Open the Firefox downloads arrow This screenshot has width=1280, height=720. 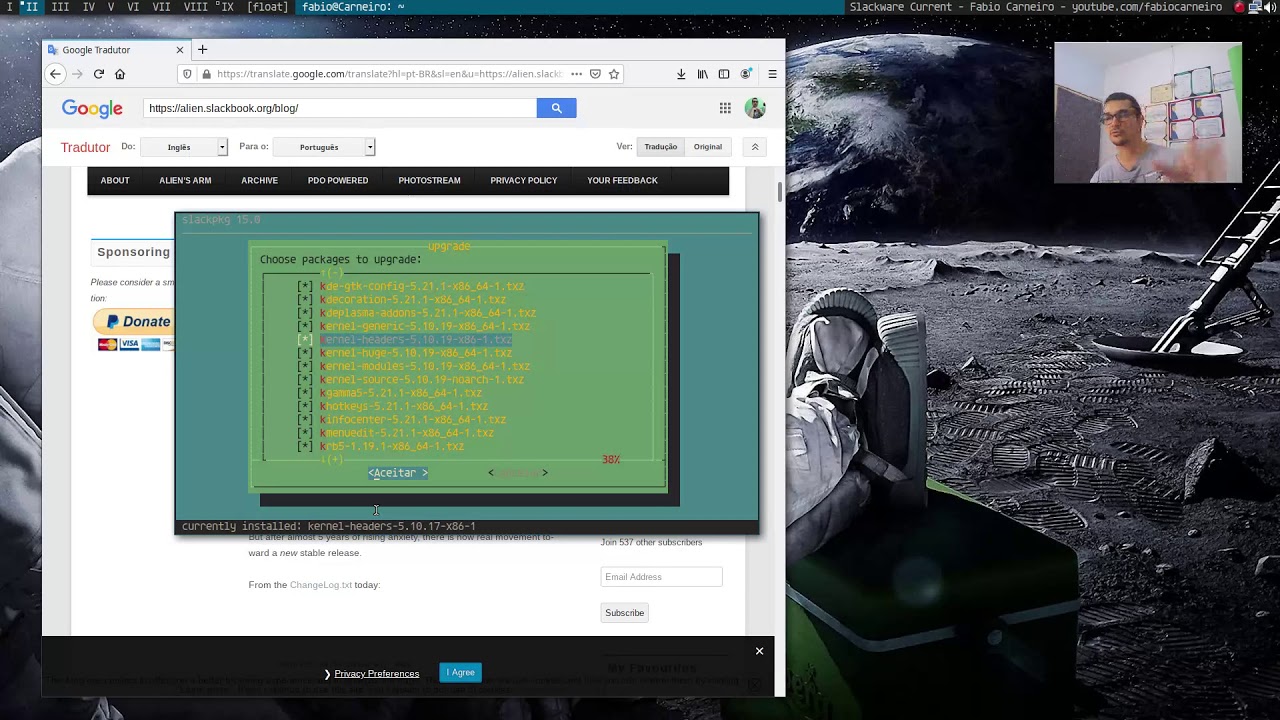pyautogui.click(x=681, y=74)
